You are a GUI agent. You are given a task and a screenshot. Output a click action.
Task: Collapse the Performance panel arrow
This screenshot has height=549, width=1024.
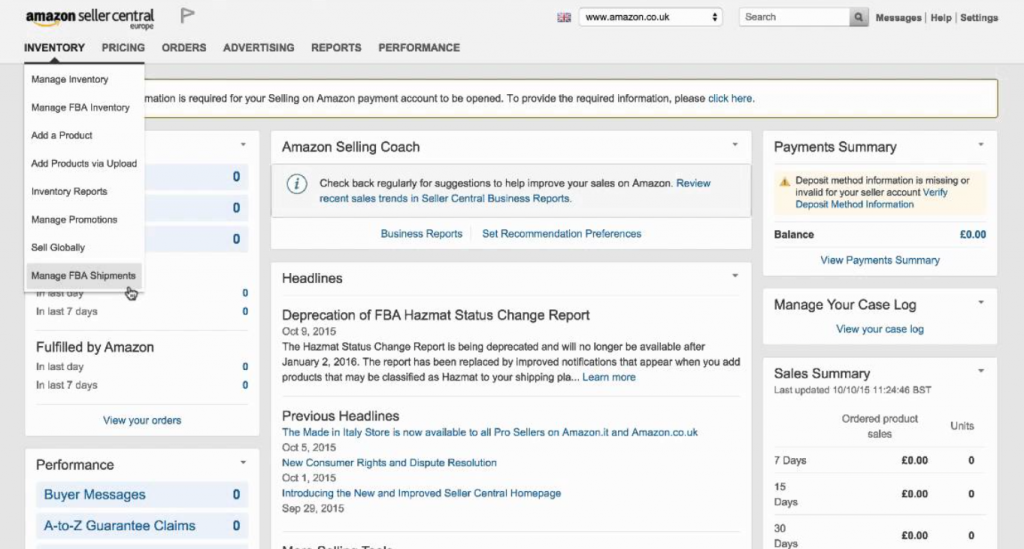pos(243,463)
